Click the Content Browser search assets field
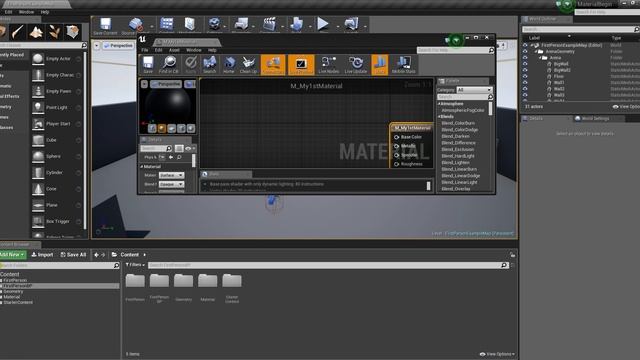Viewport: 640px width, 360px height. coord(328,265)
